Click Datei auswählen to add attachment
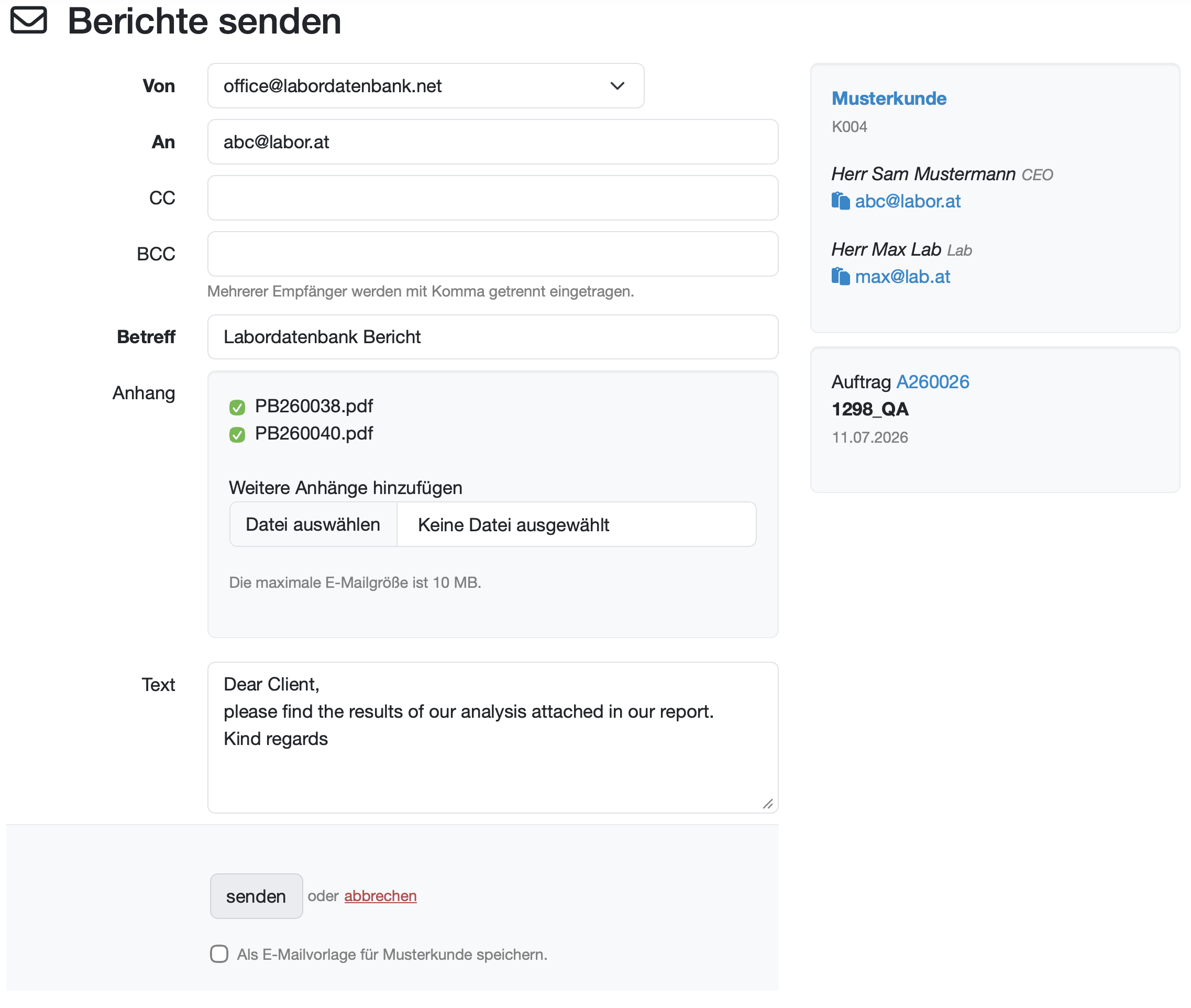This screenshot has width=1191, height=1008. 313,524
